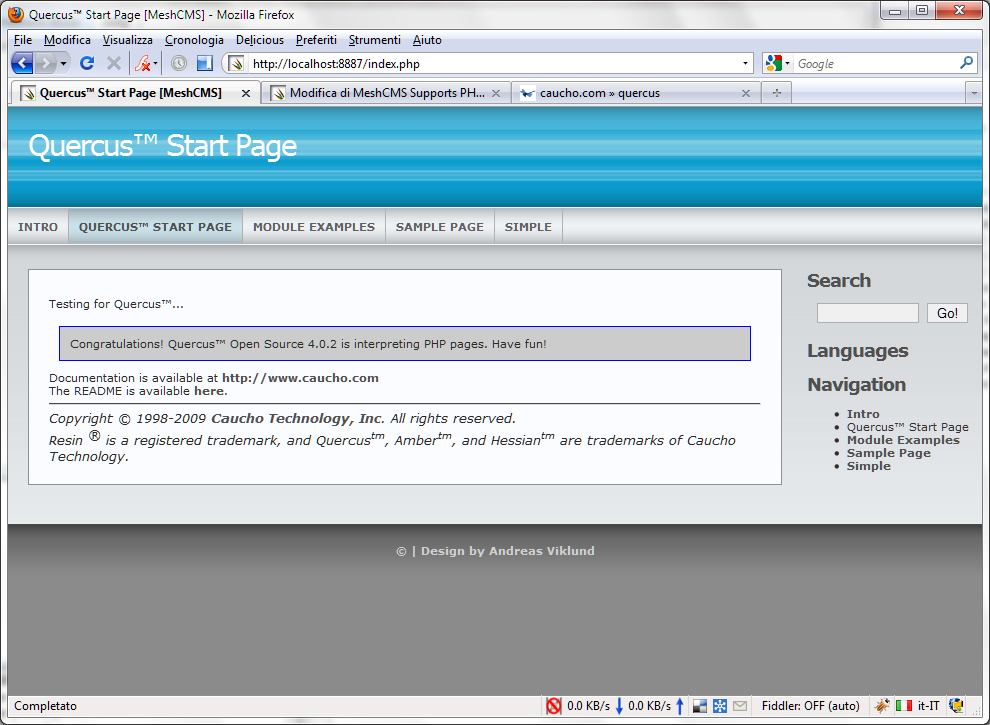Click the red blocked-circle icon in the status bar
The height and width of the screenshot is (725, 990).
[554, 706]
